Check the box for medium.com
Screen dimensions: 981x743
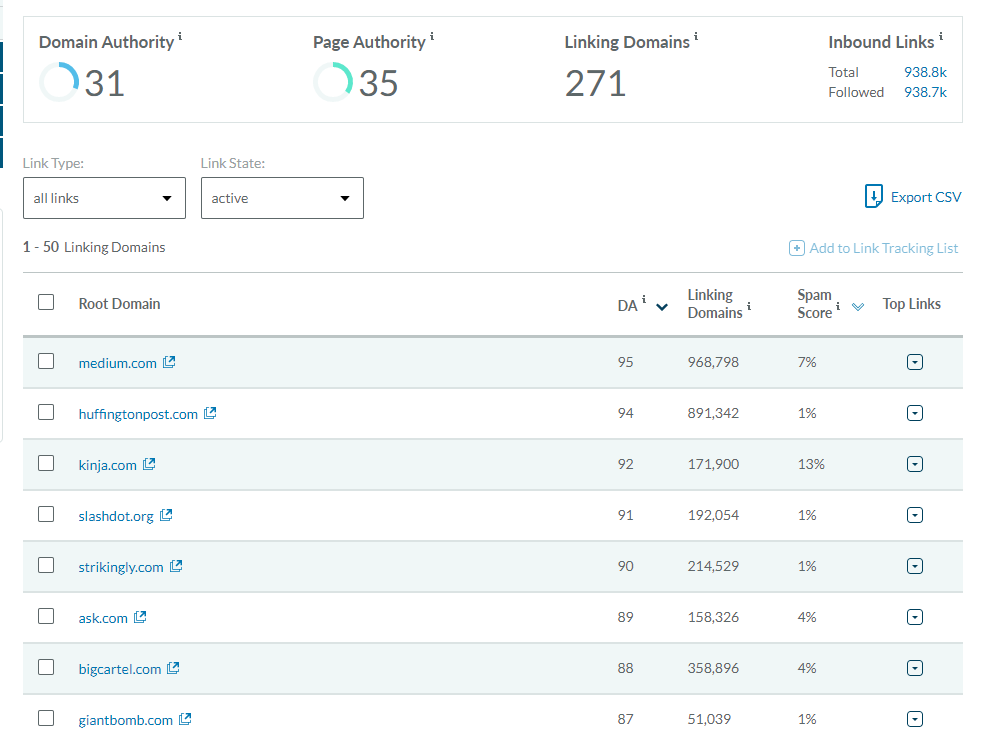46,362
